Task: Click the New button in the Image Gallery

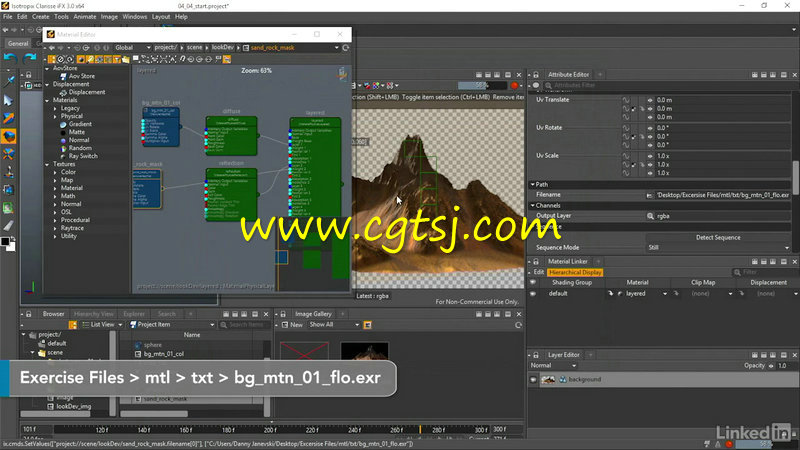Action: click(x=292, y=324)
